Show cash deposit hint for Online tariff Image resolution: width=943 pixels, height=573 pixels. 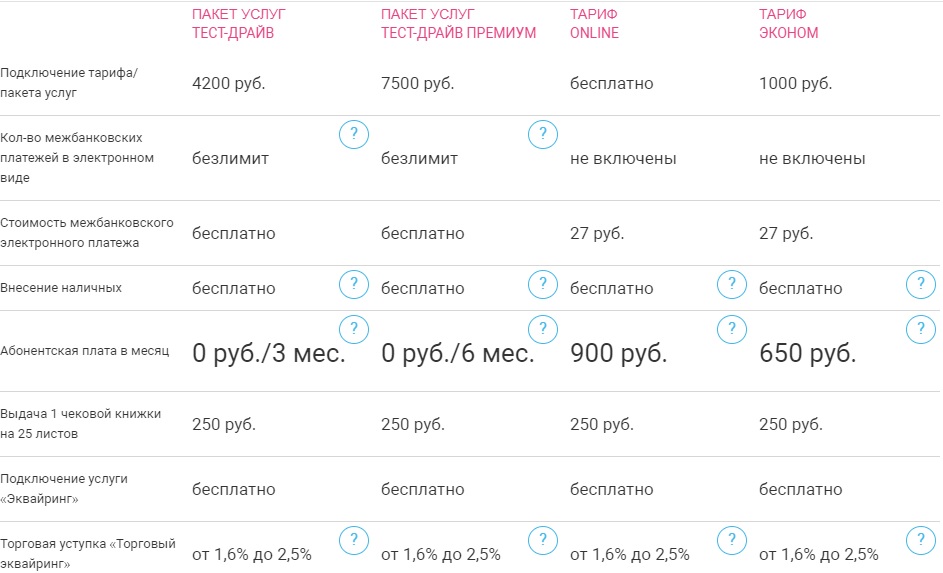pyautogui.click(x=732, y=285)
